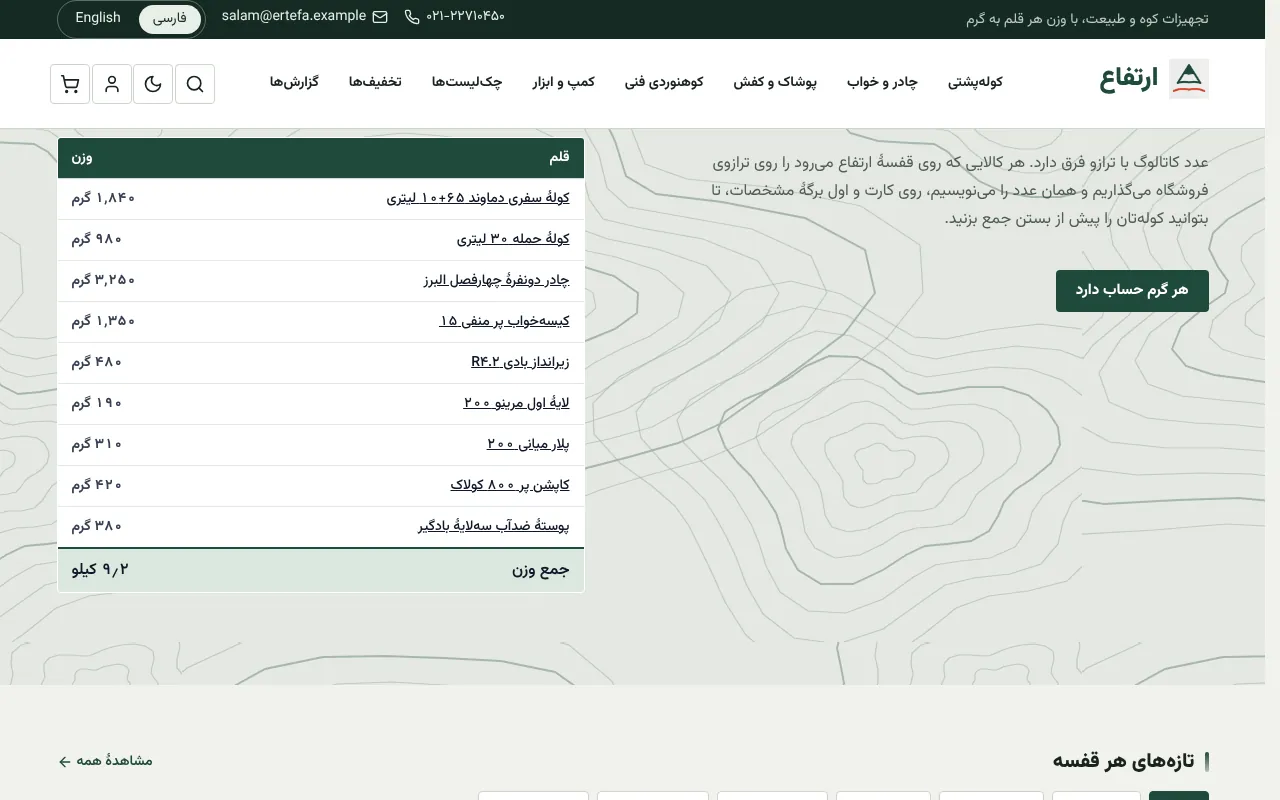Image resolution: width=1280 pixels, height=800 pixels.
Task: Open پوستهٔ ضدآب سه‌لایهٔ بادگیر link
Action: coord(494,527)
